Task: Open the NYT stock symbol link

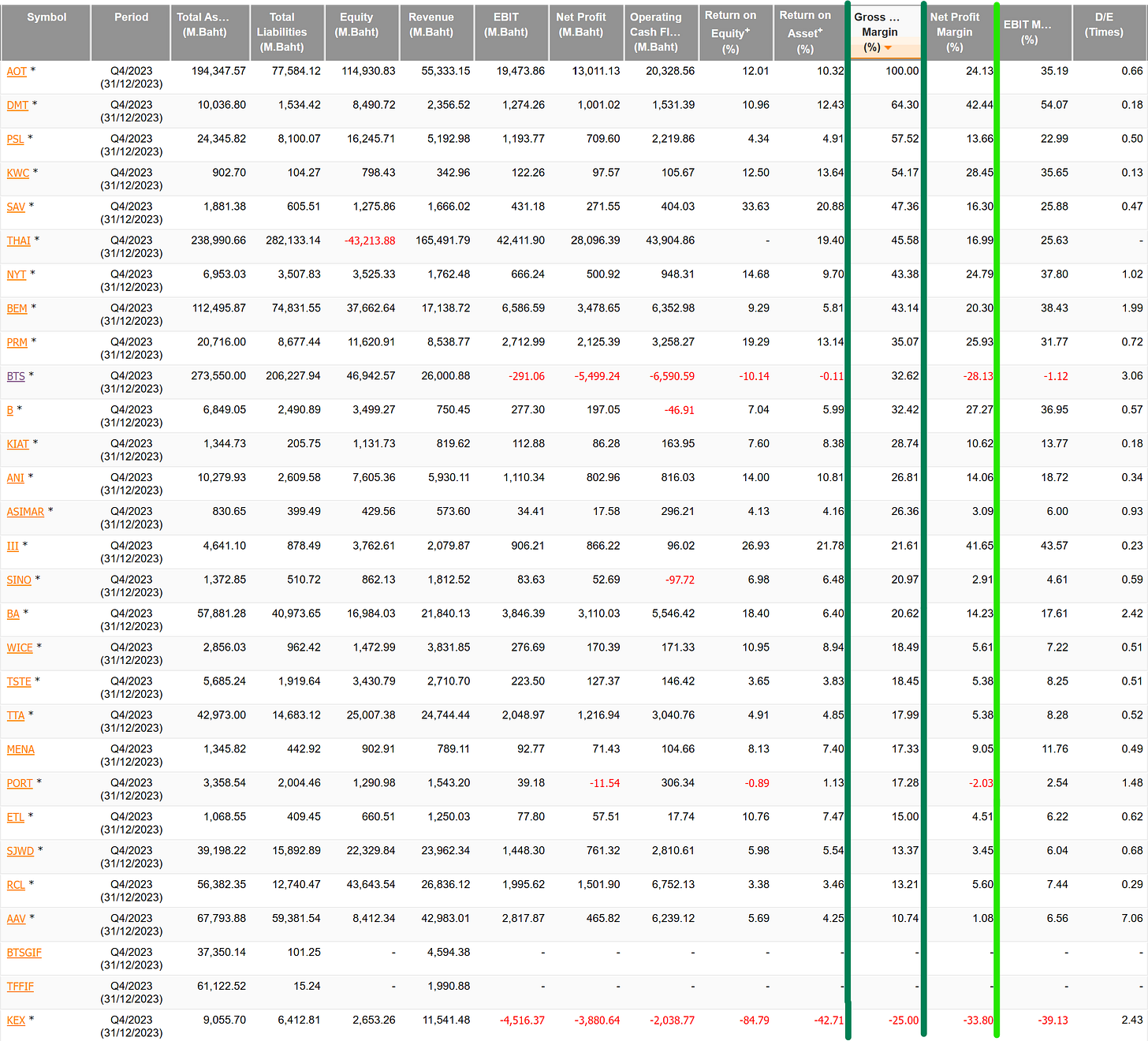Action: (17, 275)
